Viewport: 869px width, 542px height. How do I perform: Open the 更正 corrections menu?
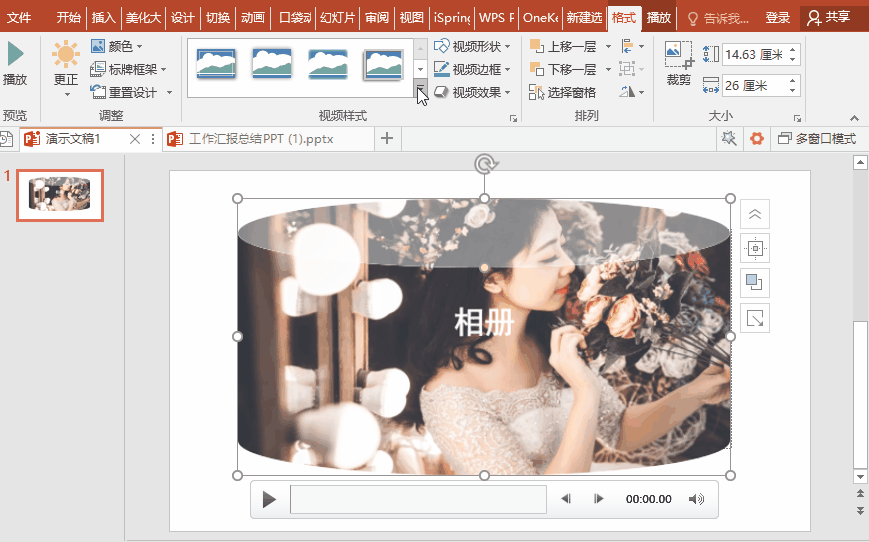[65, 69]
